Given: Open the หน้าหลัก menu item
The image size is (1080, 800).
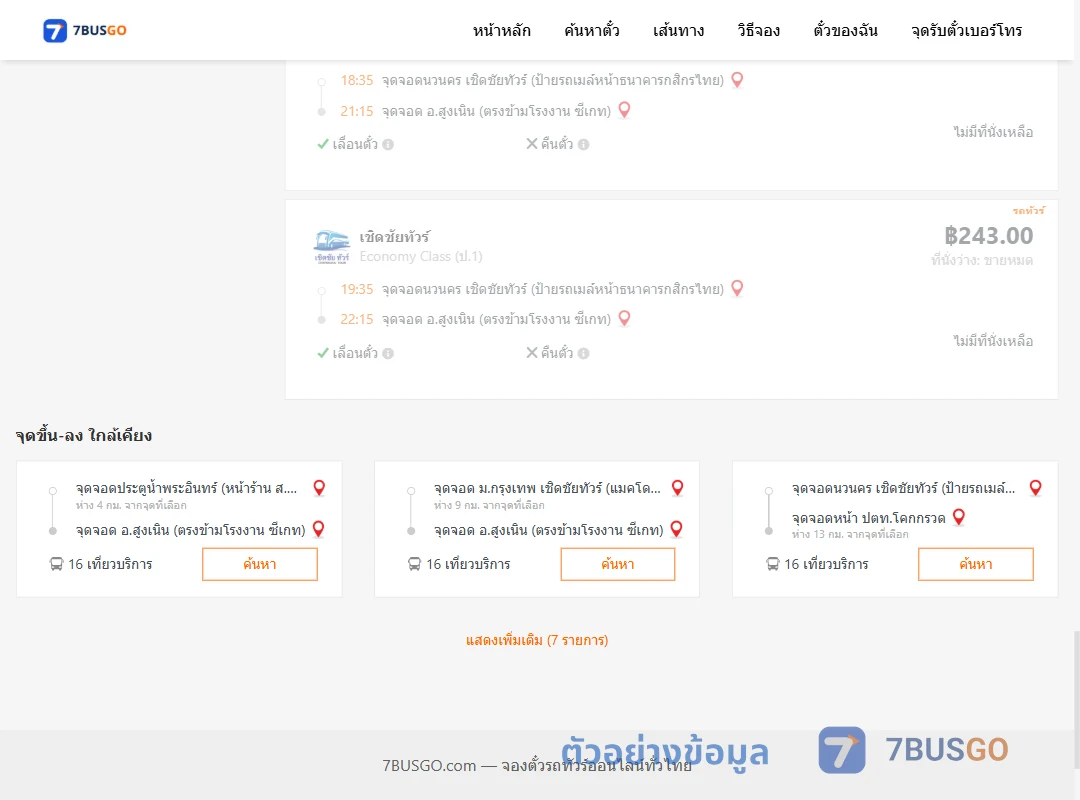Looking at the screenshot, I should [501, 30].
